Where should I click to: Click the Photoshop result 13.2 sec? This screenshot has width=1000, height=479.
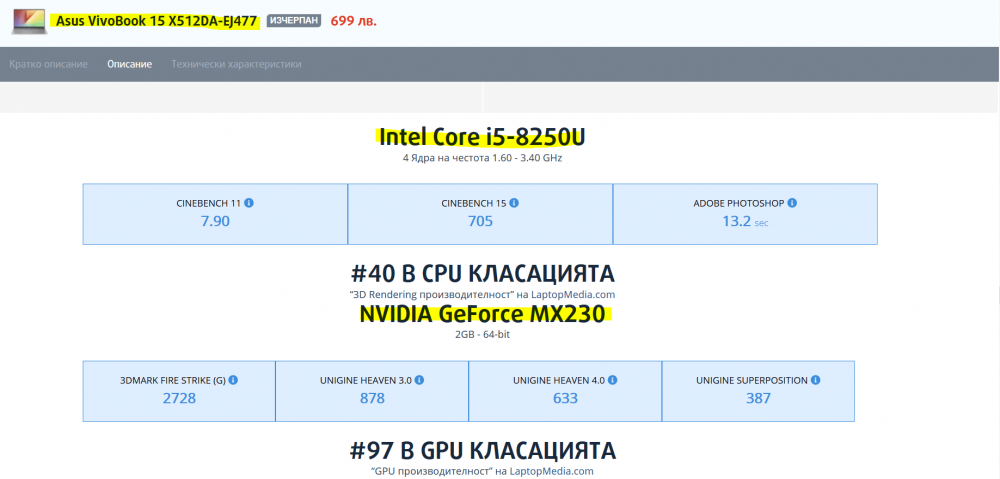[x=746, y=221]
